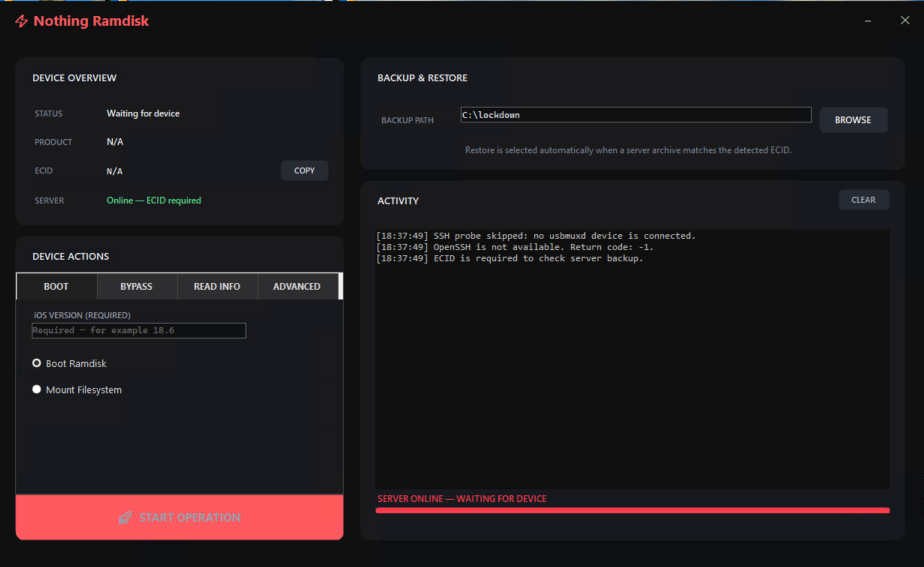Switch to the ADVANCED tab
Screen dimensions: 924x567
tap(297, 286)
